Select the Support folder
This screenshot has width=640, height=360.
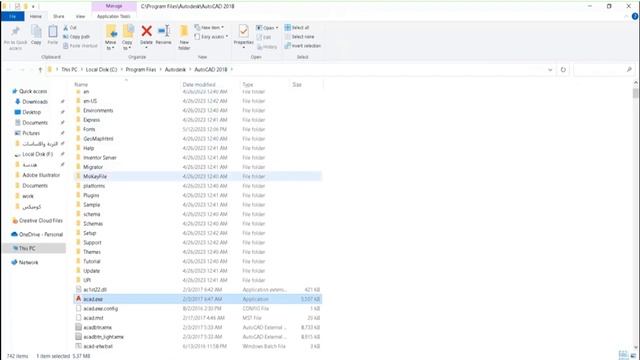tap(198, 242)
